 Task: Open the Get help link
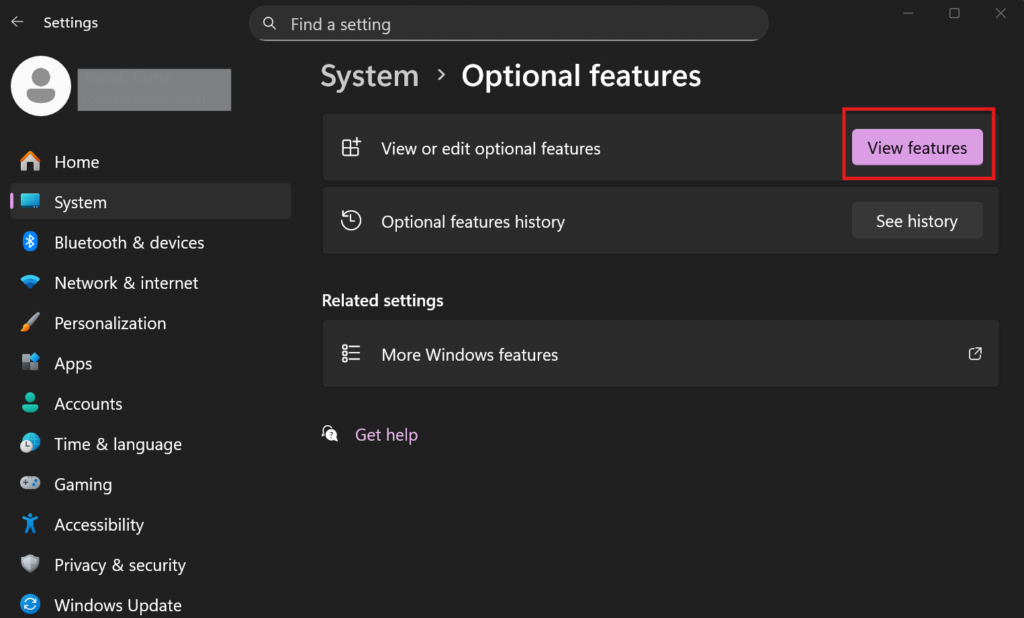click(386, 435)
